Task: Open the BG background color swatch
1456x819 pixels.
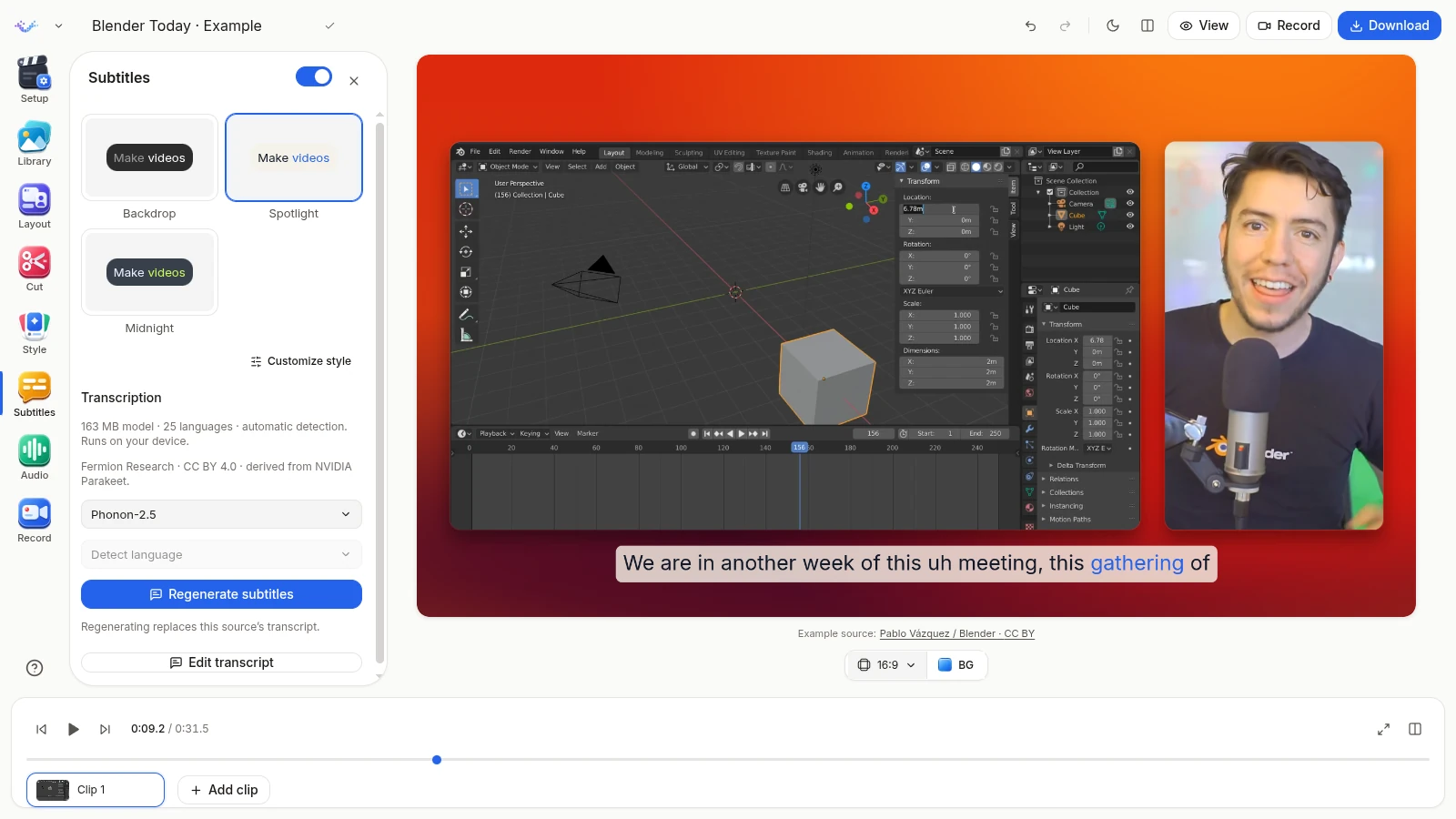Action: point(956,665)
